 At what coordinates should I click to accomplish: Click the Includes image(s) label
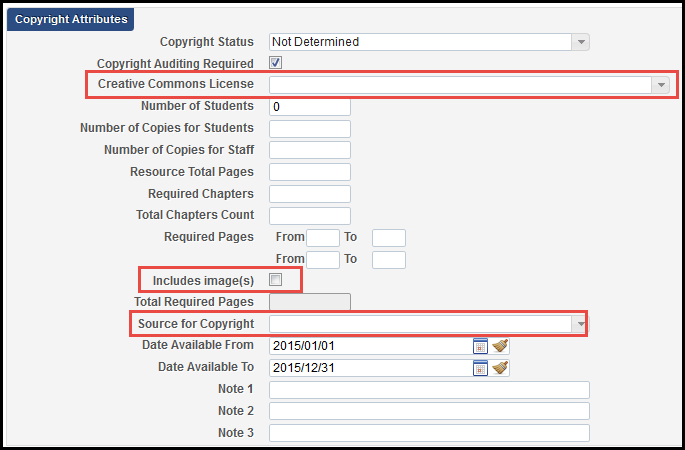[203, 280]
